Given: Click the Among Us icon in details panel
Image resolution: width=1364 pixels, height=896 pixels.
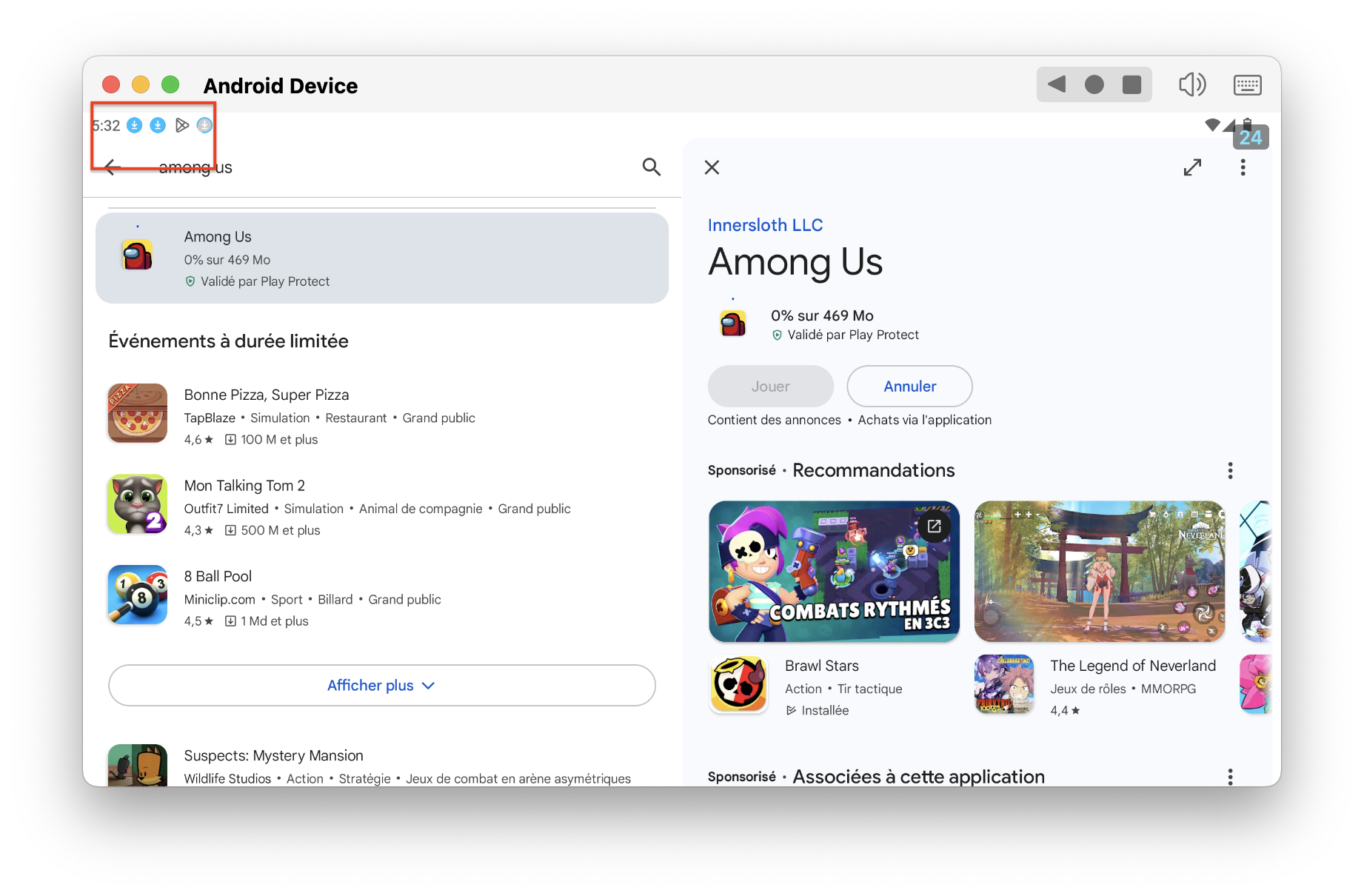Looking at the screenshot, I should (733, 324).
